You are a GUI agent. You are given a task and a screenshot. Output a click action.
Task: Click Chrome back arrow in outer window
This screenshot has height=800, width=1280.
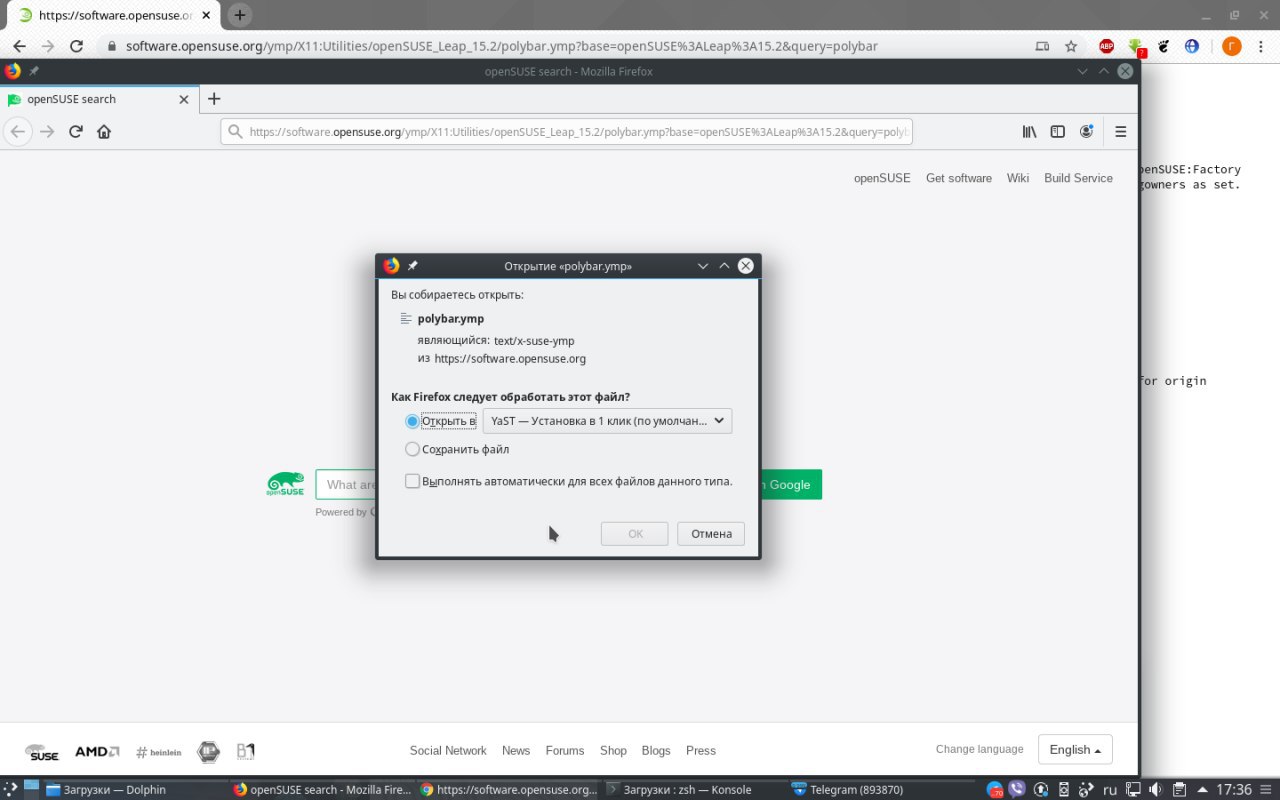(19, 46)
